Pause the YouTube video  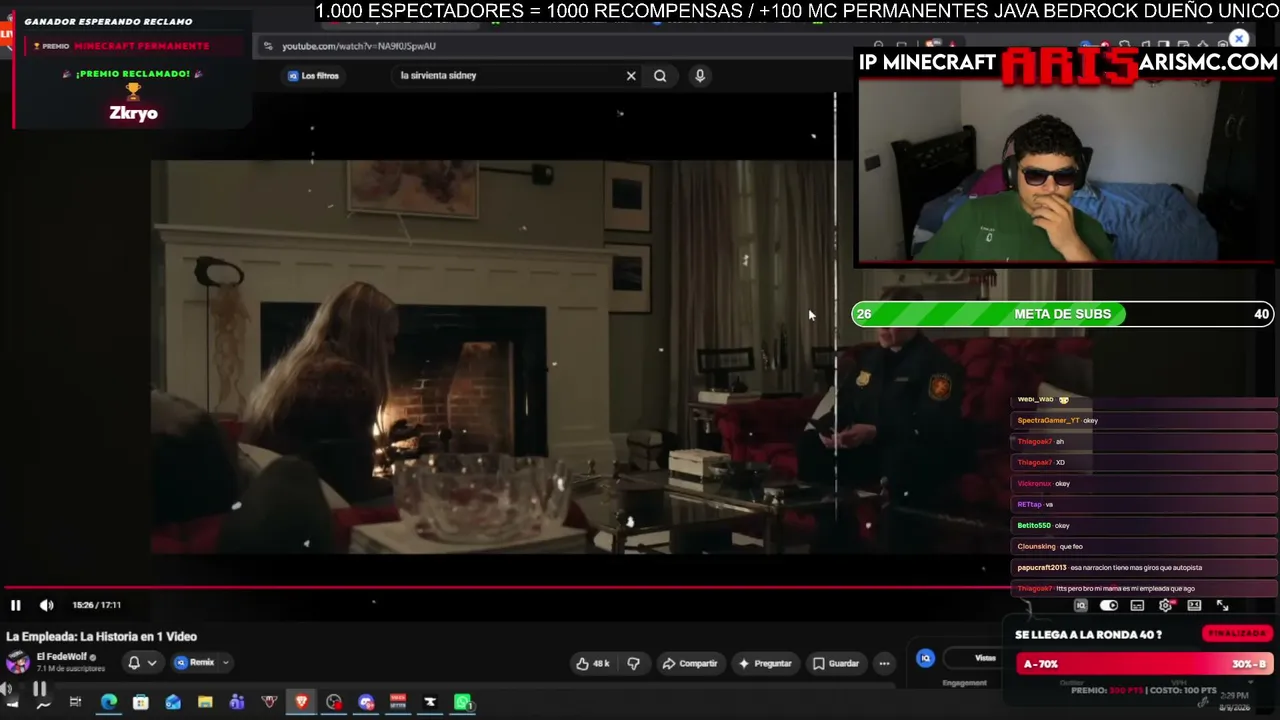click(15, 605)
